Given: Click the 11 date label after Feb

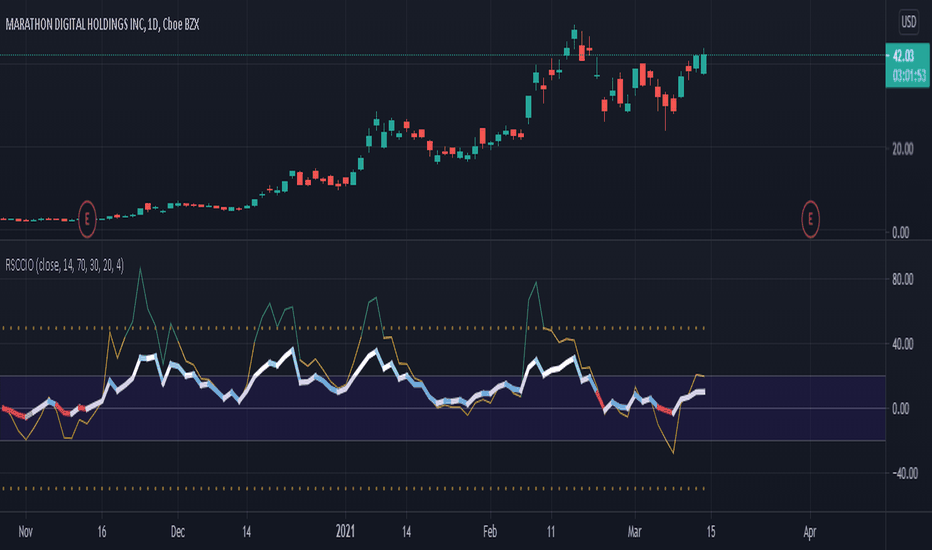Looking at the screenshot, I should [x=550, y=532].
